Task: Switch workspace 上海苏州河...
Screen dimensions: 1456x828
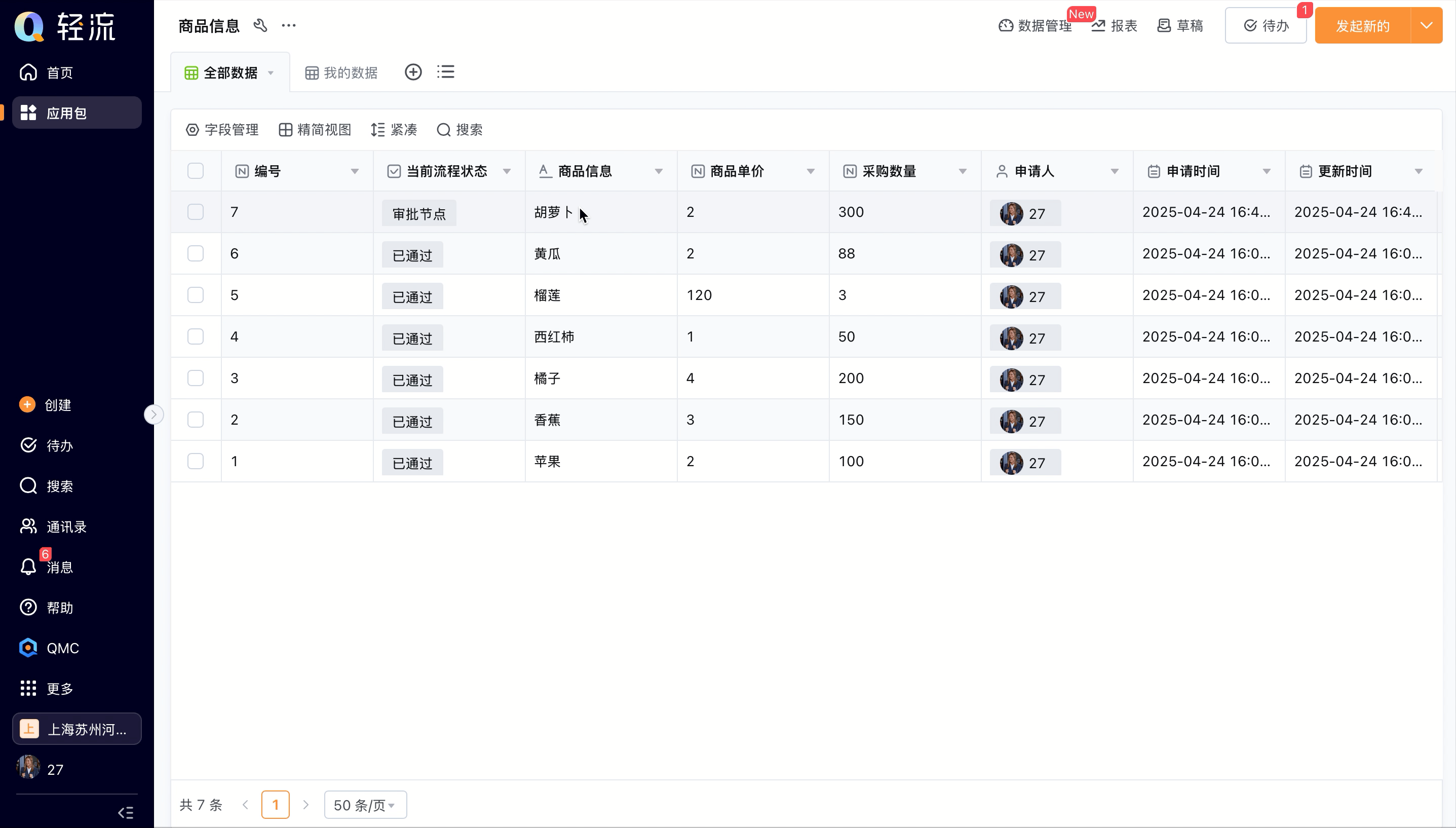Action: coord(76,729)
